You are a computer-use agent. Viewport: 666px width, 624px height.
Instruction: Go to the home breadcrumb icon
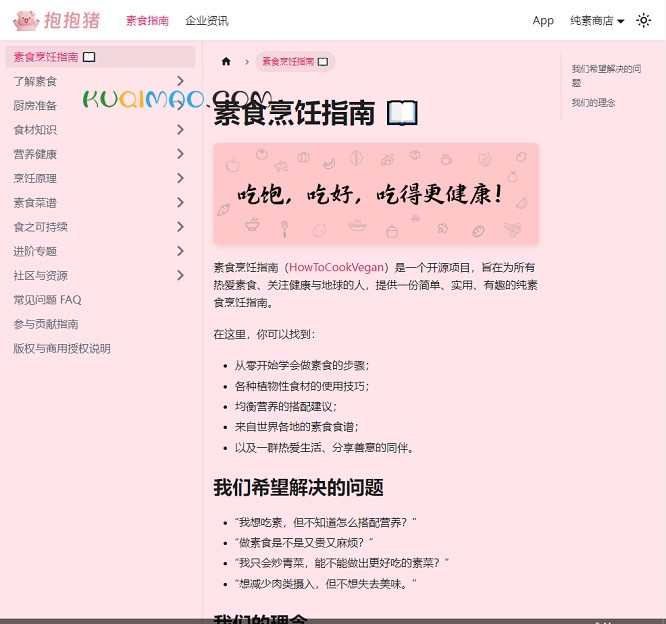tap(226, 62)
